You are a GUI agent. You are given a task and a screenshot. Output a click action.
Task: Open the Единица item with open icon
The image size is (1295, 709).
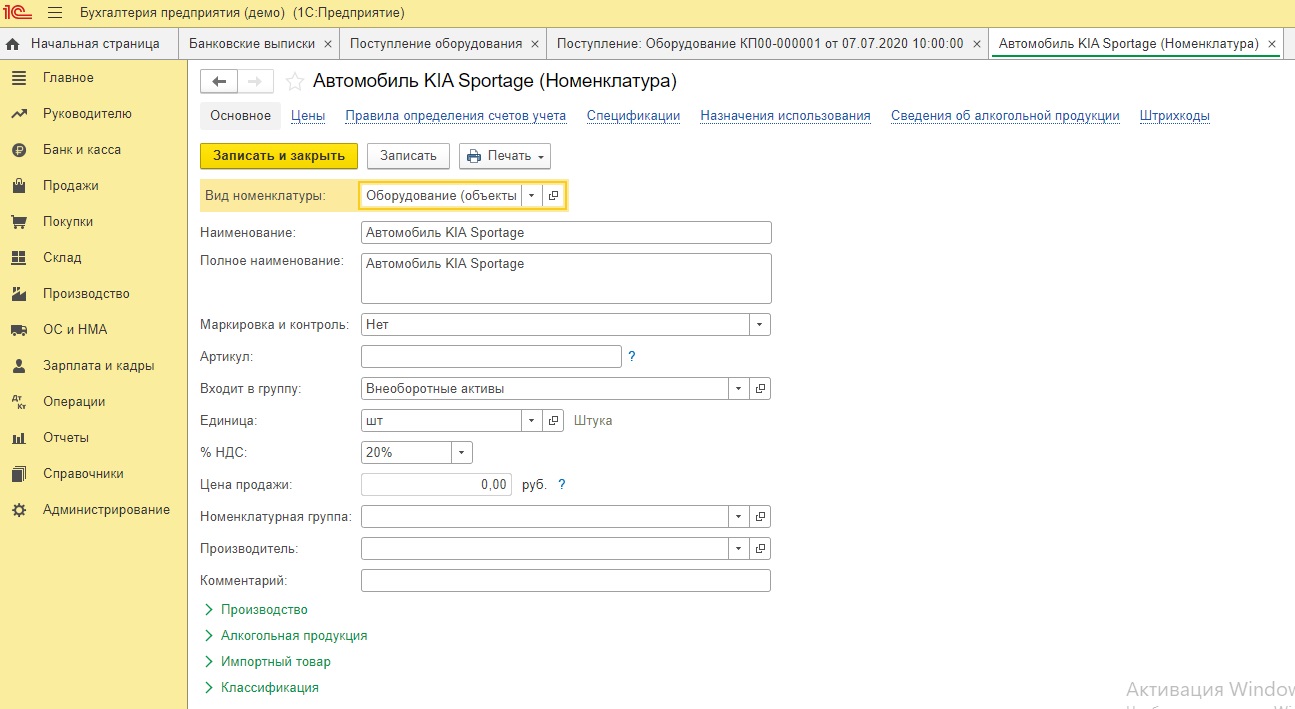(x=554, y=421)
